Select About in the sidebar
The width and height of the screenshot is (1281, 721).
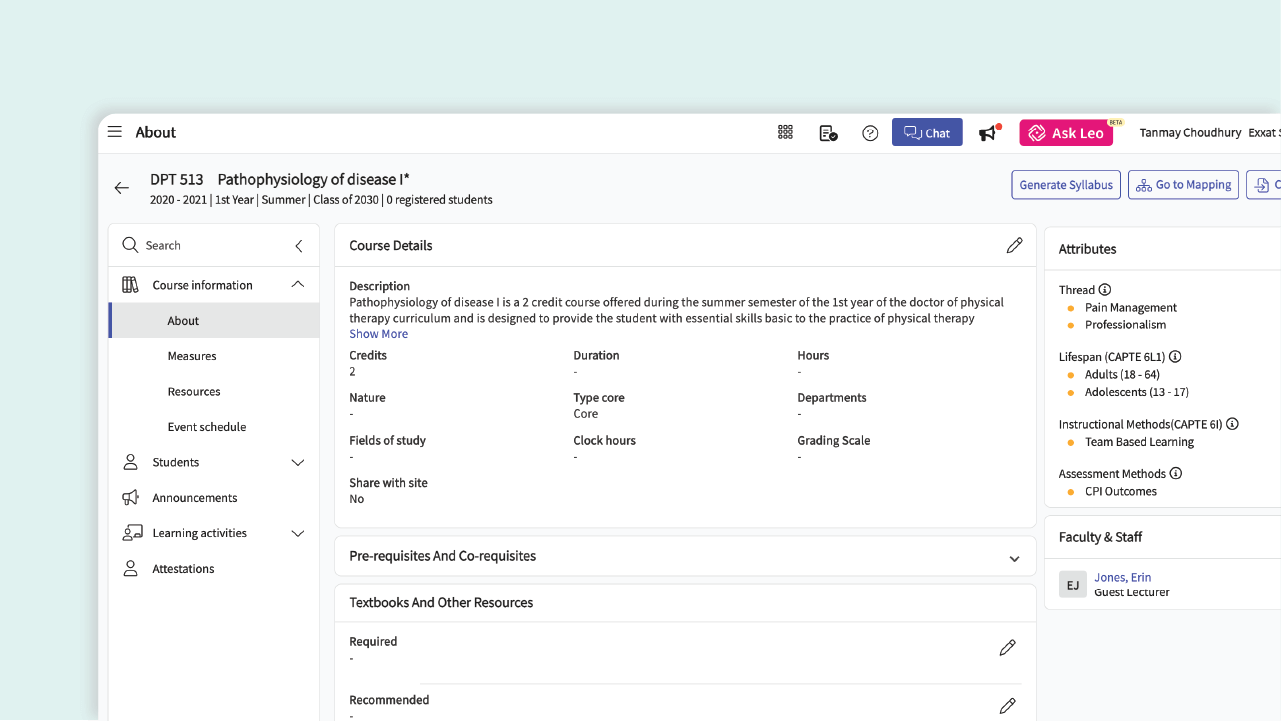point(214,321)
